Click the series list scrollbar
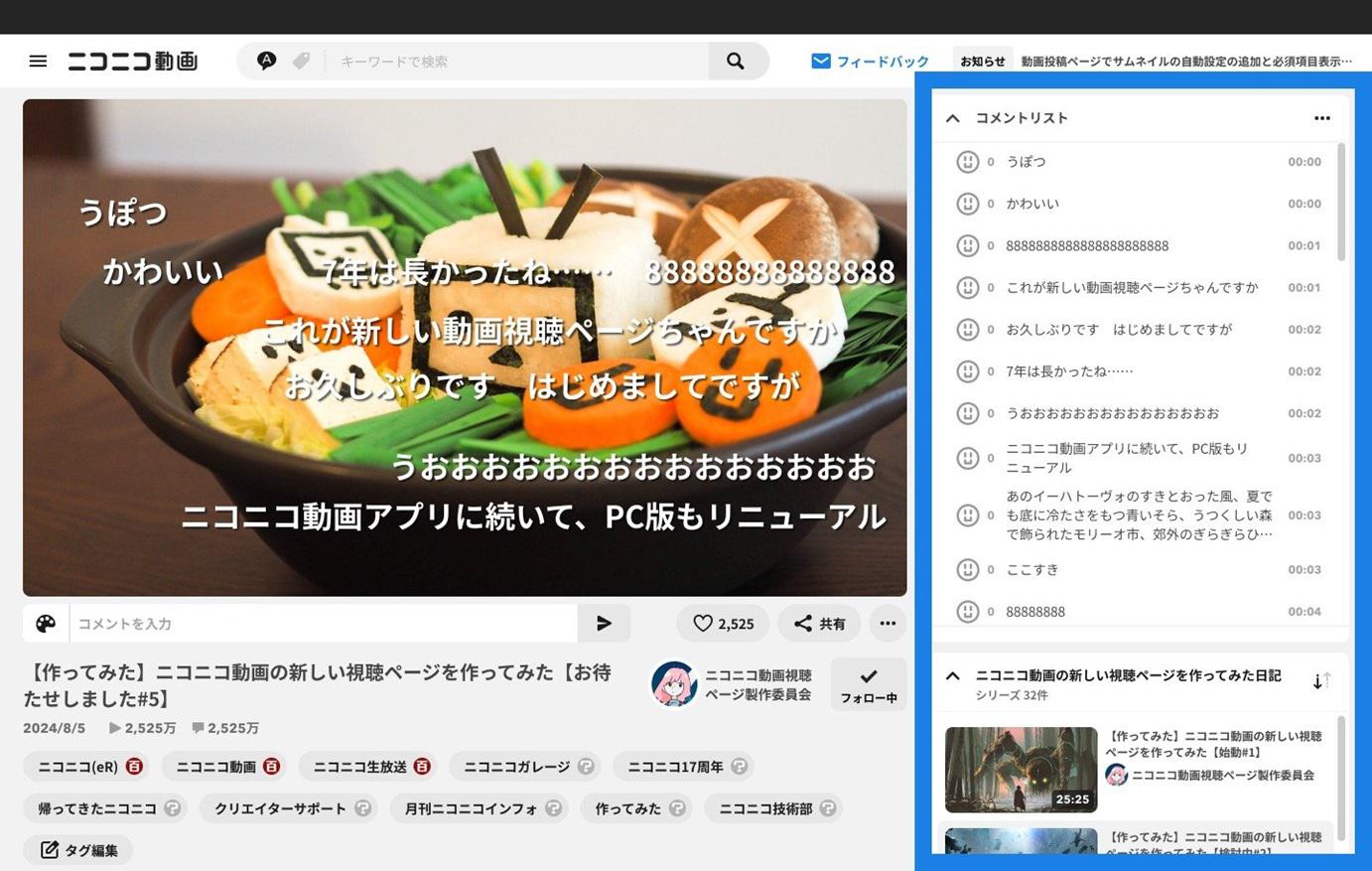The width and height of the screenshot is (1372, 871). pos(1341,780)
